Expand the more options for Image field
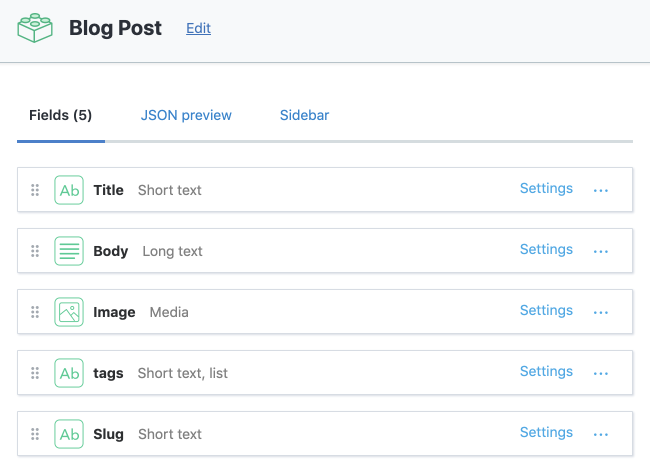Screen dimensions: 650x474 [x=601, y=313]
